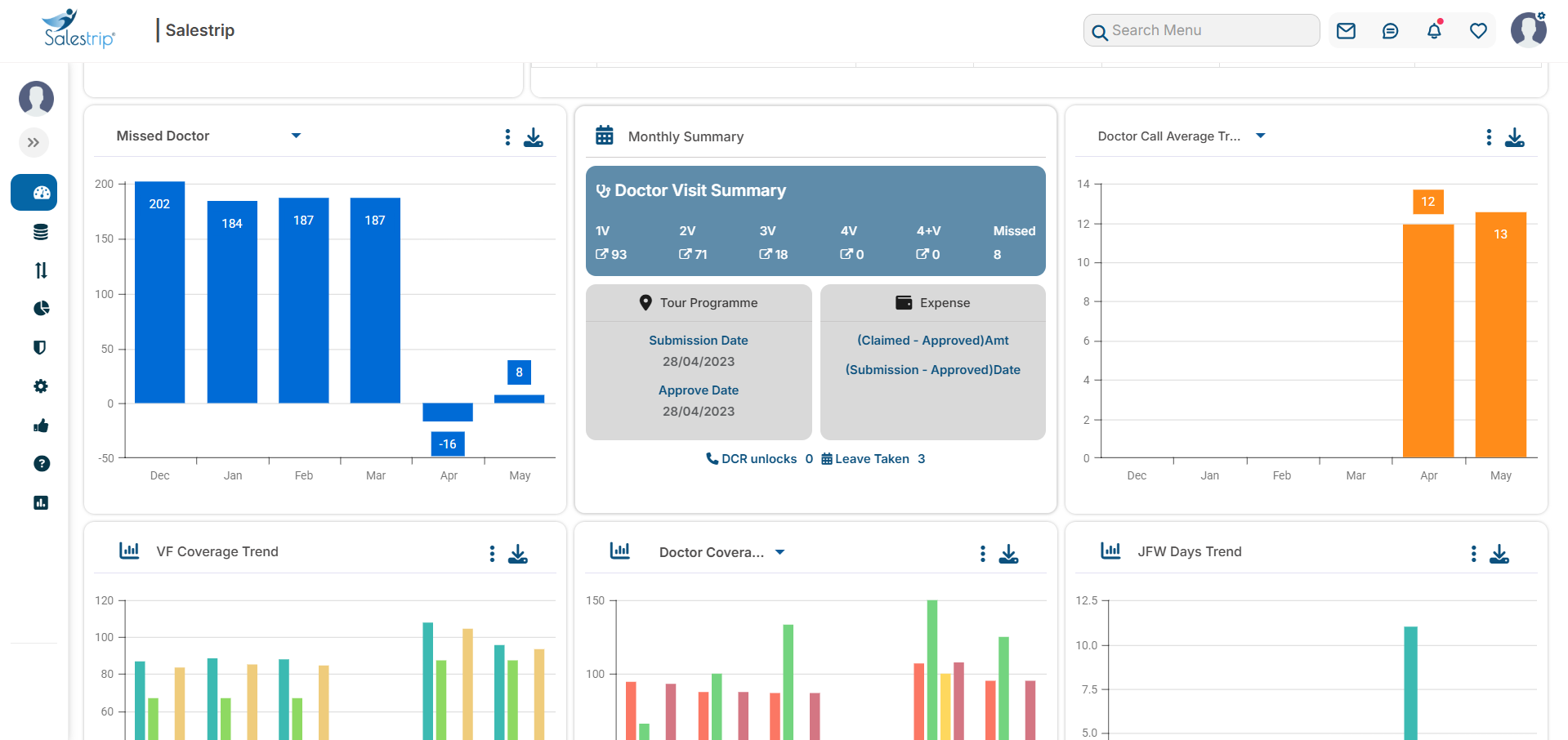Screen dimensions: 1568x740
Task: Open Doctor Call Average Trend dropdown
Action: click(x=1260, y=136)
